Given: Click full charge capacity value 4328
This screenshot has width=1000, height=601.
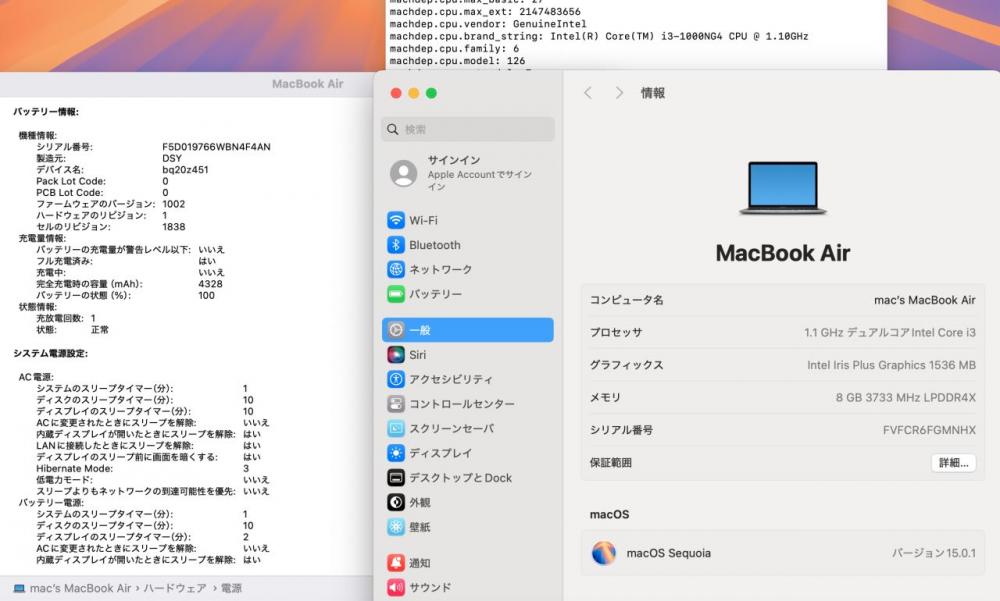Looking at the screenshot, I should 210,284.
